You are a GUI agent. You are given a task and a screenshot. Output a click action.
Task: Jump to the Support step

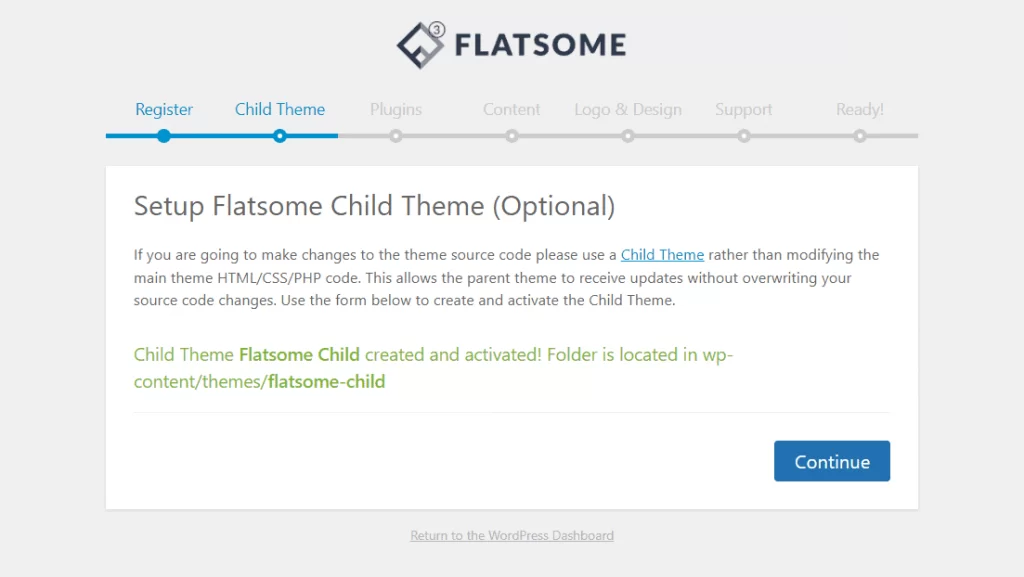point(743,110)
